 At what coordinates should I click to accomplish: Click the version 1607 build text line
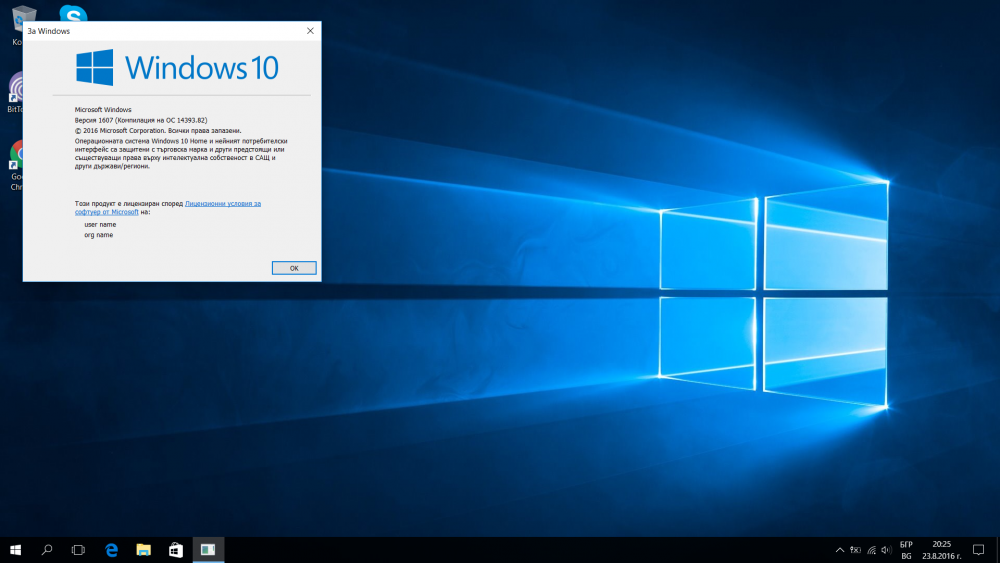point(141,120)
